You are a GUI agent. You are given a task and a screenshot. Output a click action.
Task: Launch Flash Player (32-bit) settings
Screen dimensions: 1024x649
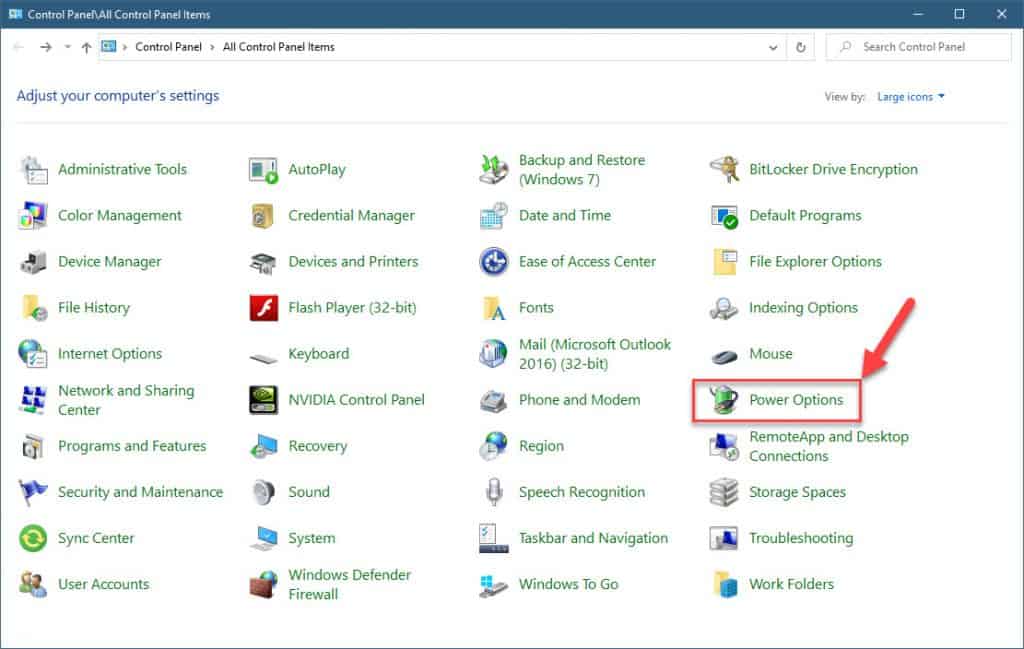click(353, 307)
